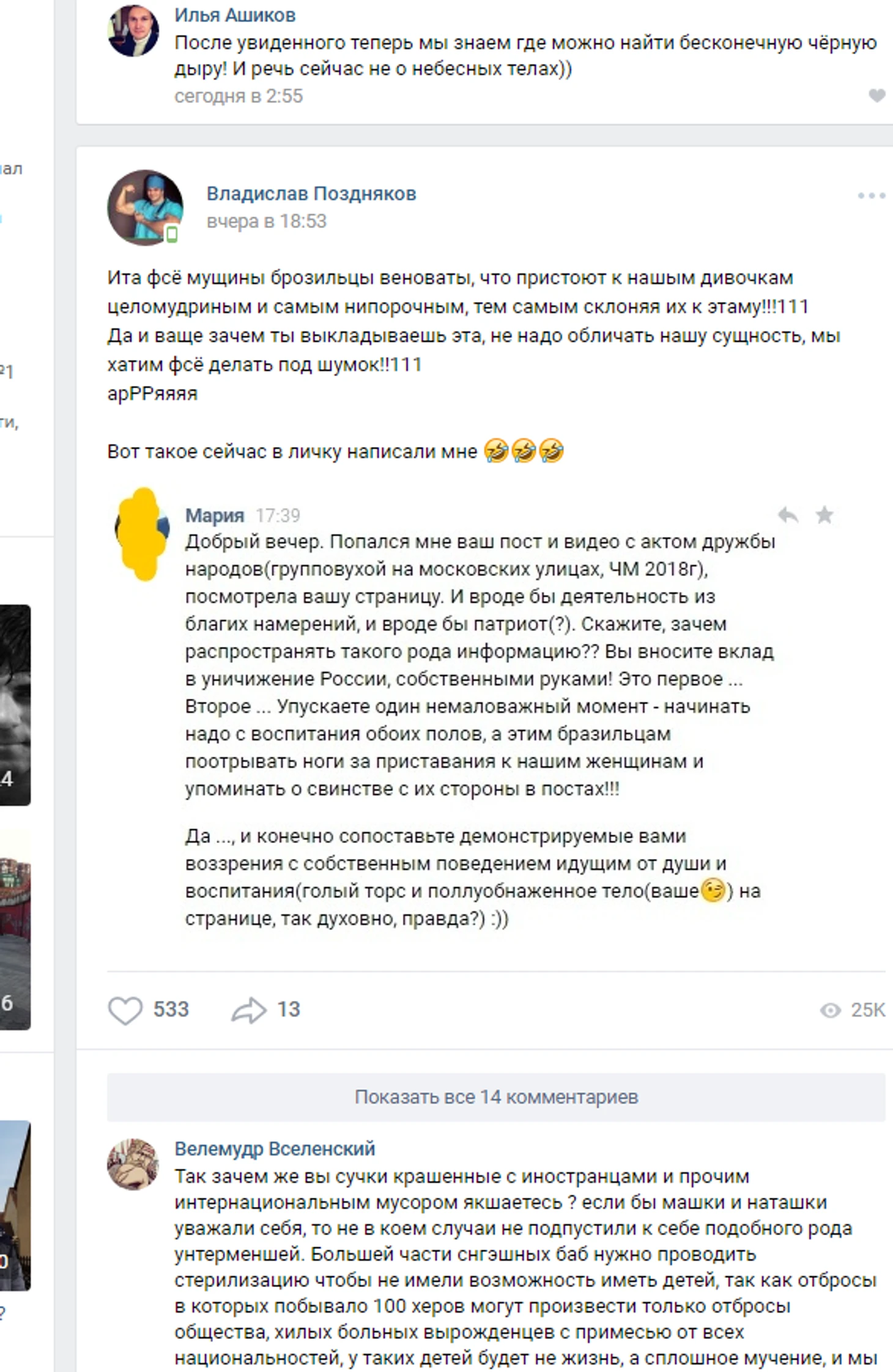Viewport: 893px width, 1372px height.
Task: Open Илья Ашиков's avatar photo
Action: click(x=133, y=31)
